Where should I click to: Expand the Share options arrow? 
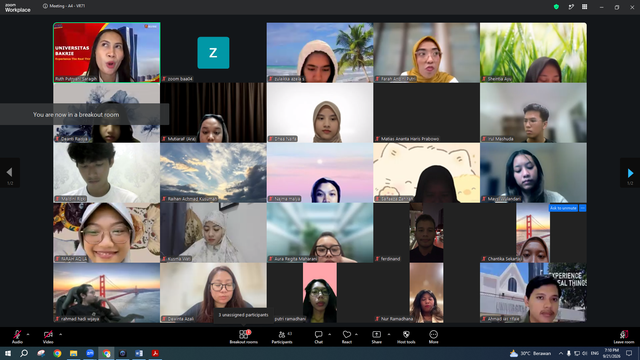[x=389, y=334]
